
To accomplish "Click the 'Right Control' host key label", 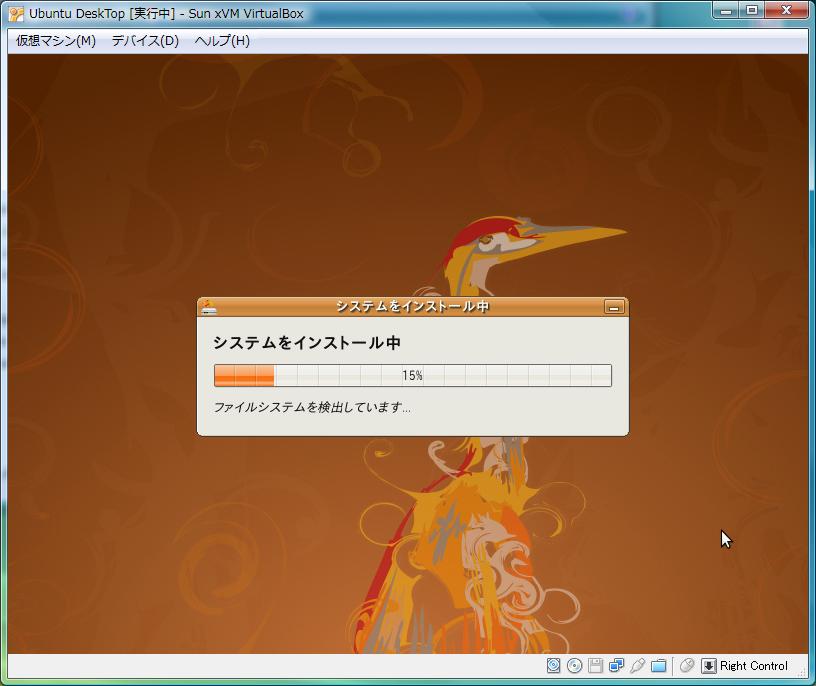I will click(x=754, y=666).
